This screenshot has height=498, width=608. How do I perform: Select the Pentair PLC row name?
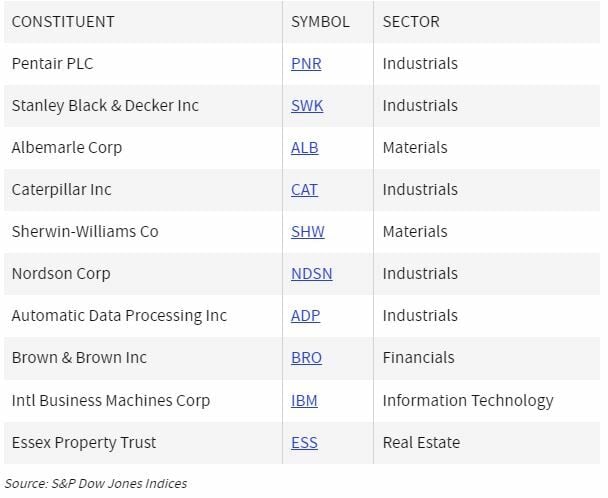[x=52, y=64]
